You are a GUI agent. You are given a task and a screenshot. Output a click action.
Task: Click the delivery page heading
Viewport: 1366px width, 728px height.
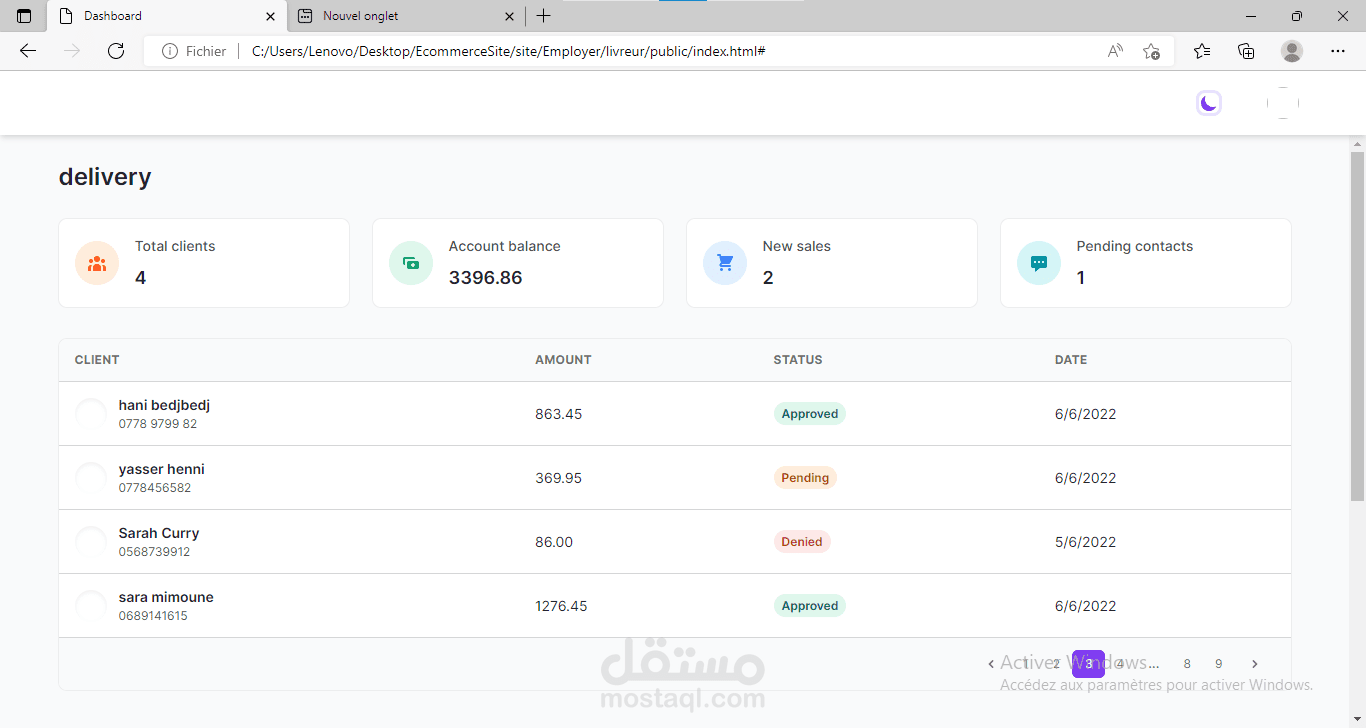tap(105, 177)
